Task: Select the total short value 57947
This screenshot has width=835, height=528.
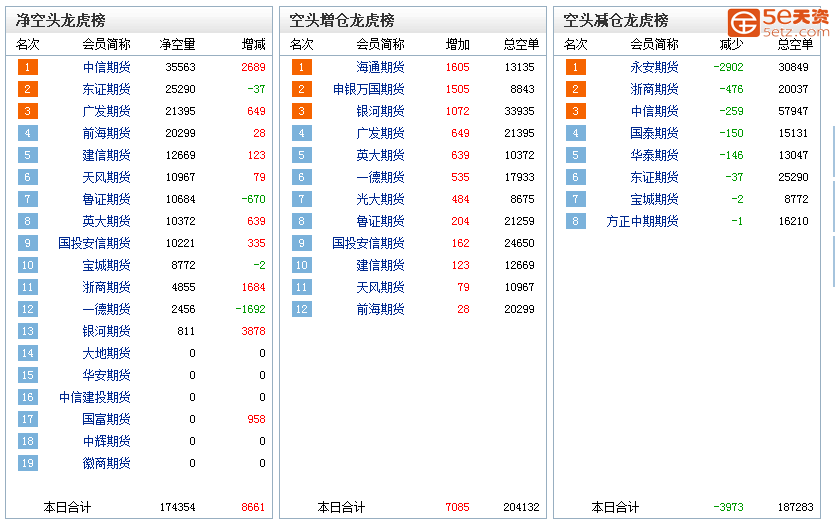Action: (793, 111)
